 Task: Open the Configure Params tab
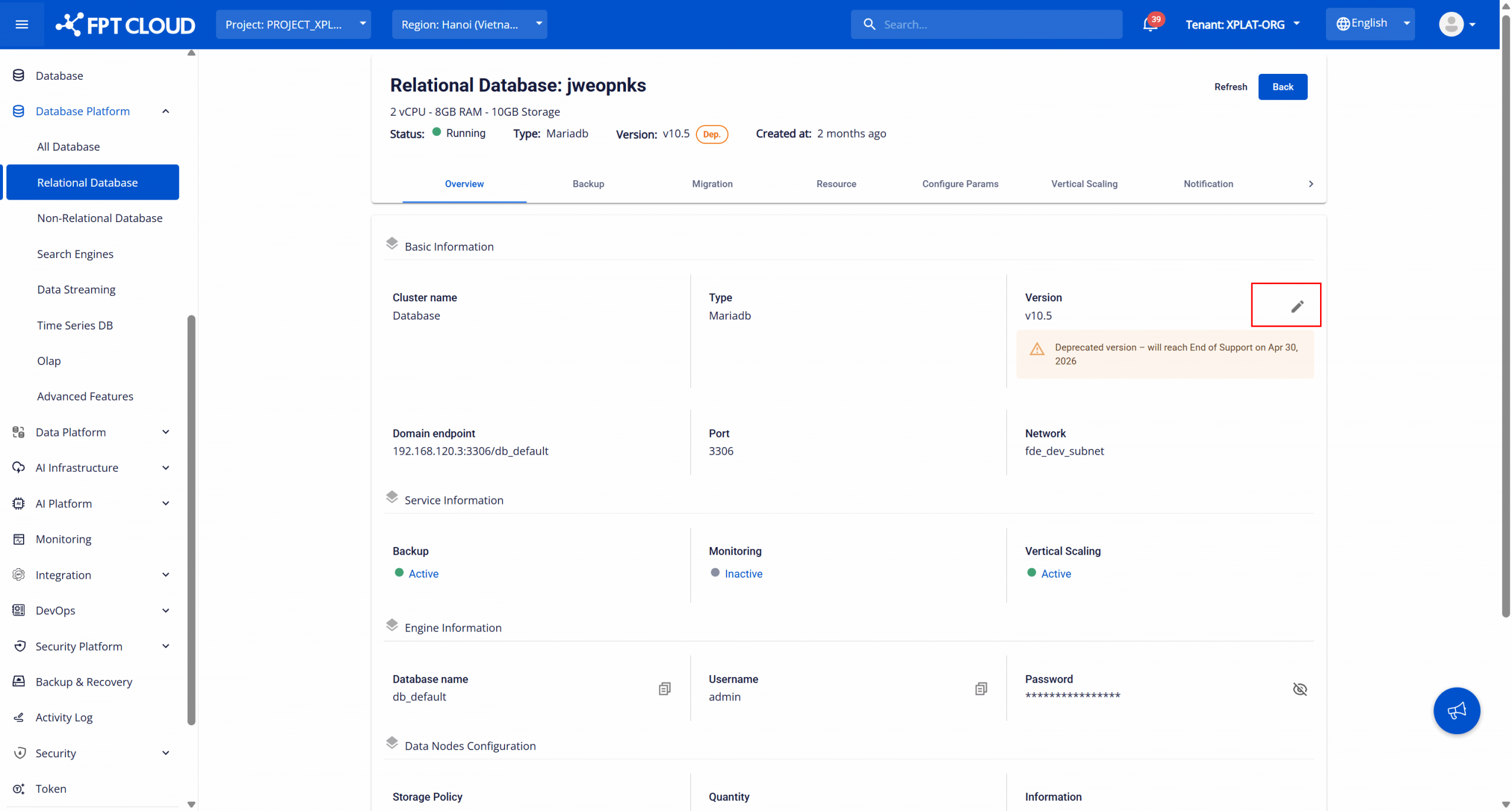(960, 184)
